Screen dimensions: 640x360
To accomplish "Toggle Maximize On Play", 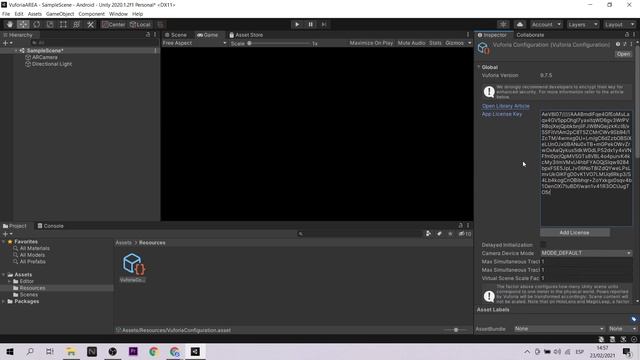I will [x=371, y=43].
